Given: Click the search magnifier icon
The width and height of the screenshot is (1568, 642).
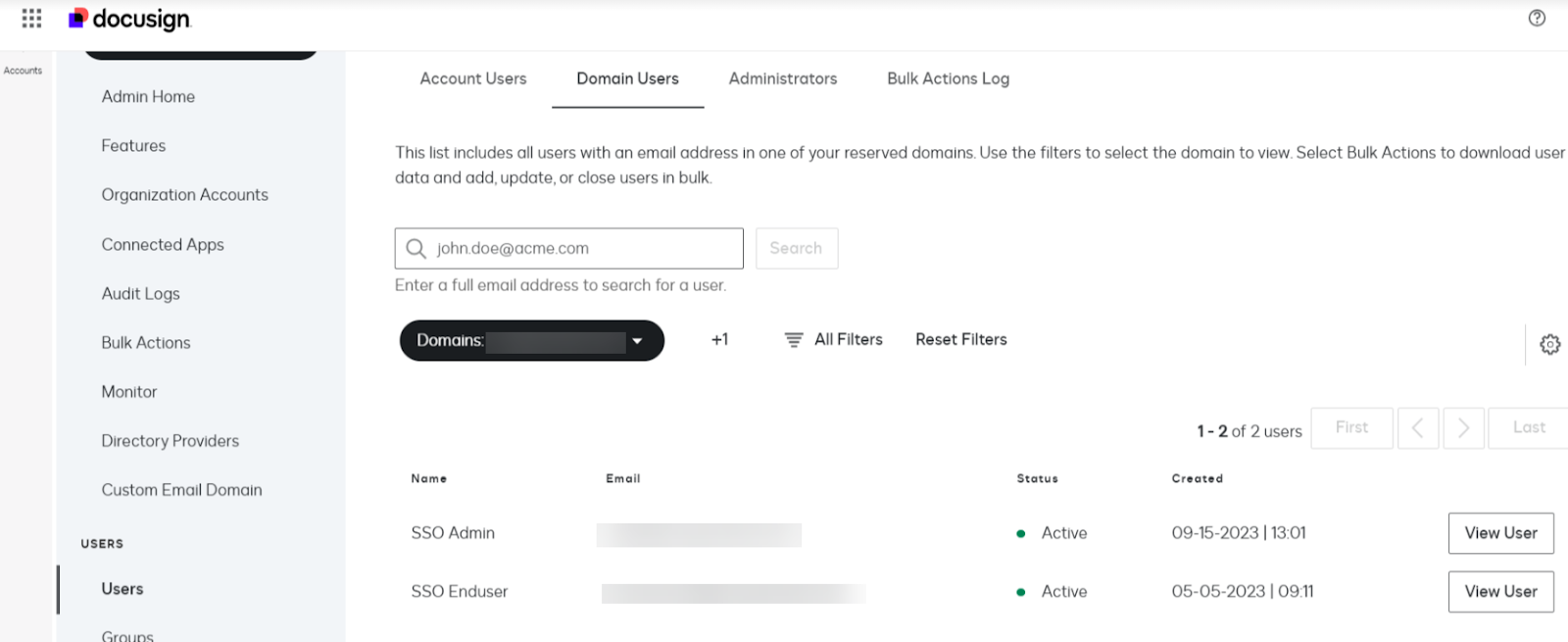Looking at the screenshot, I should click(x=416, y=249).
